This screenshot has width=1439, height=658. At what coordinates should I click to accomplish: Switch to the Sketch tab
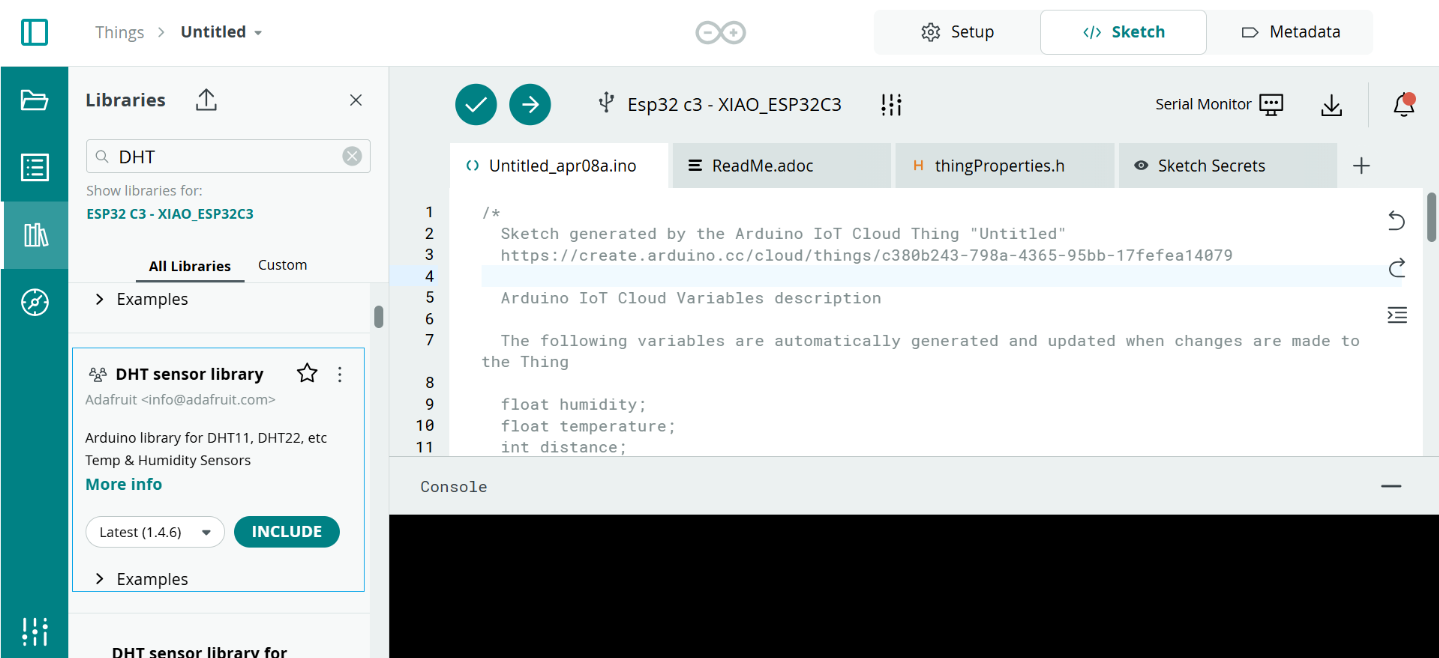[x=1123, y=32]
